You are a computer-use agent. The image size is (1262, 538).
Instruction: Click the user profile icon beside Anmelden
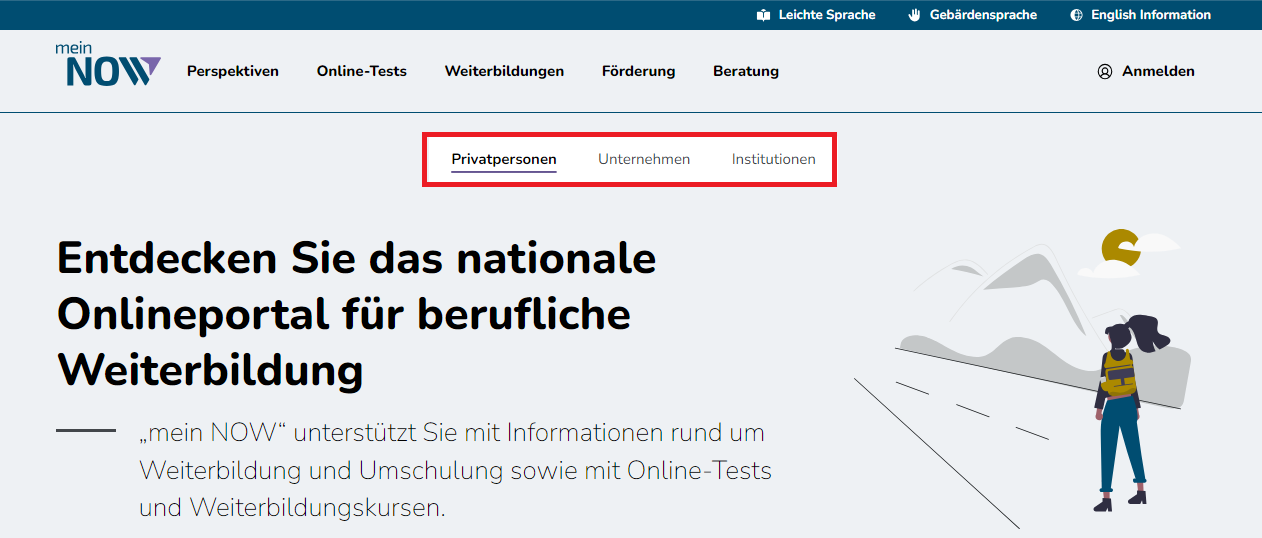[1105, 71]
